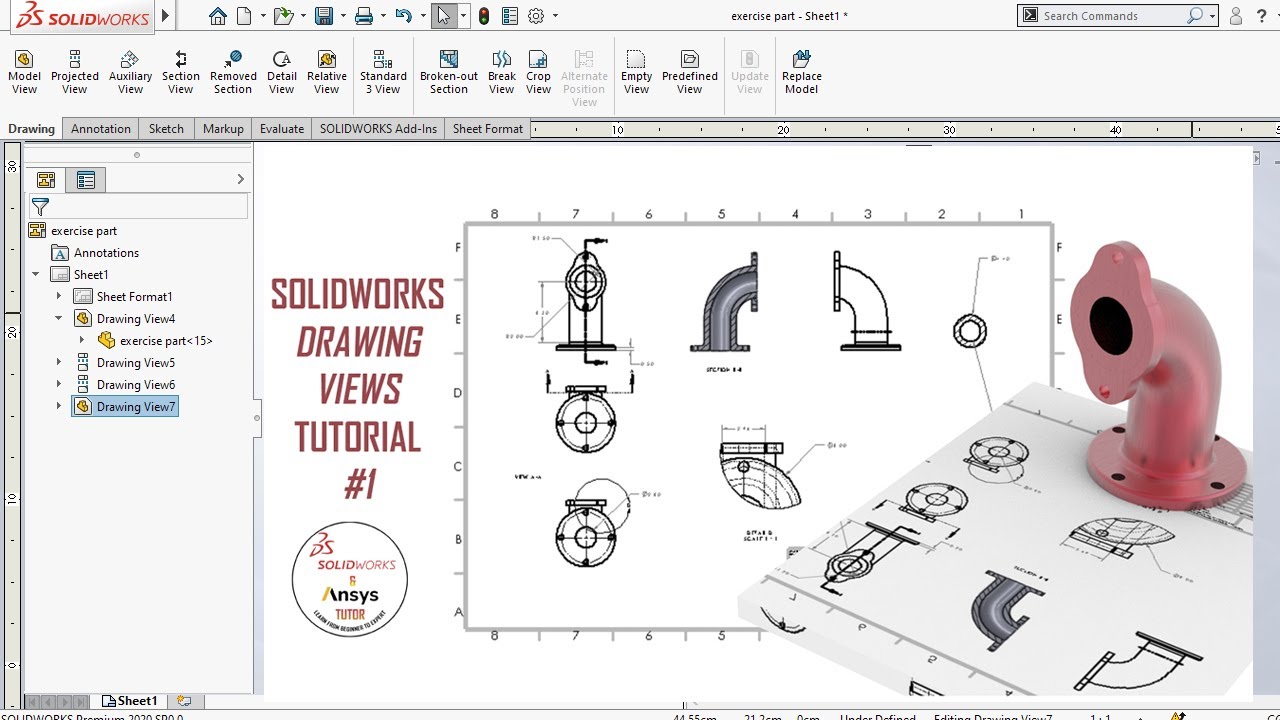
Task: Click the Undo icon
Action: (403, 16)
